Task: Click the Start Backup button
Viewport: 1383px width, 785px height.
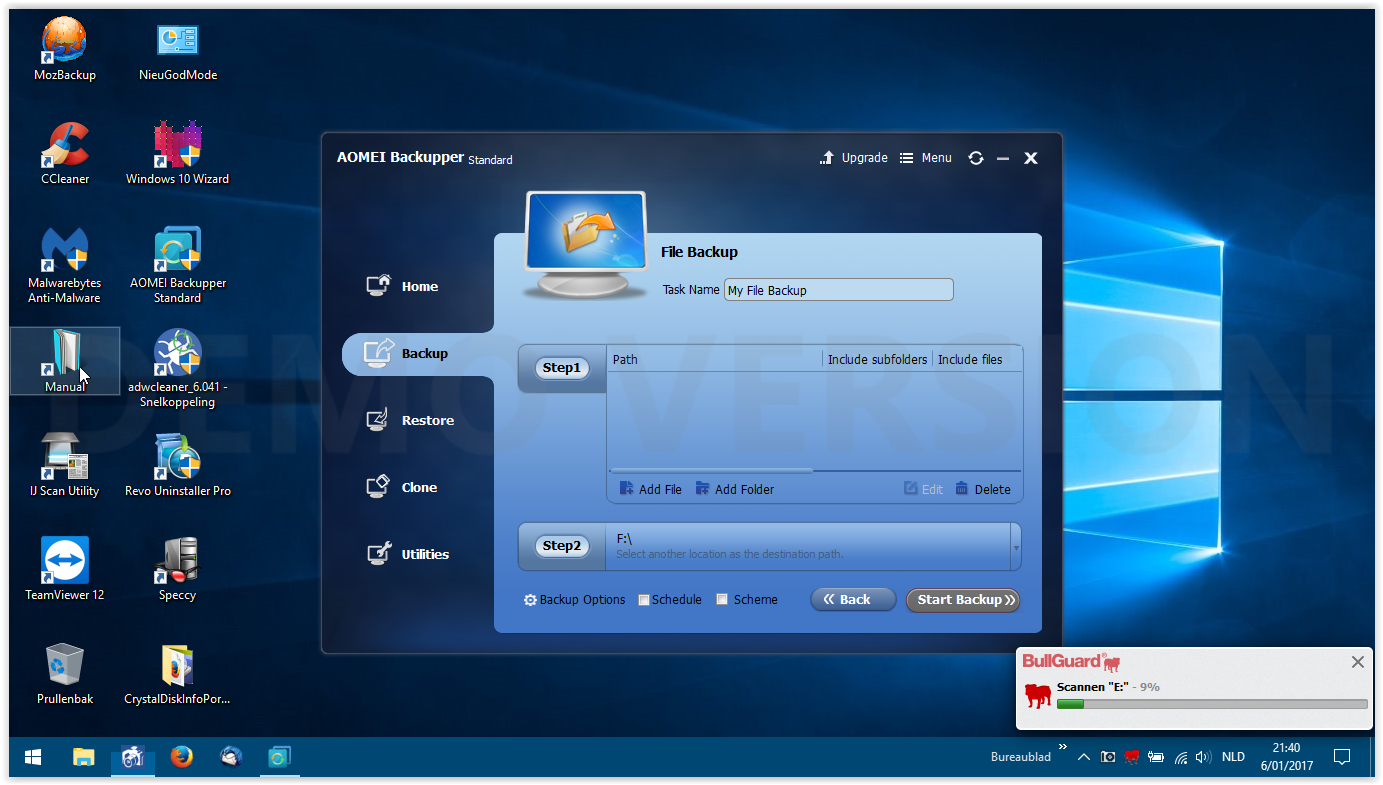Action: click(963, 600)
